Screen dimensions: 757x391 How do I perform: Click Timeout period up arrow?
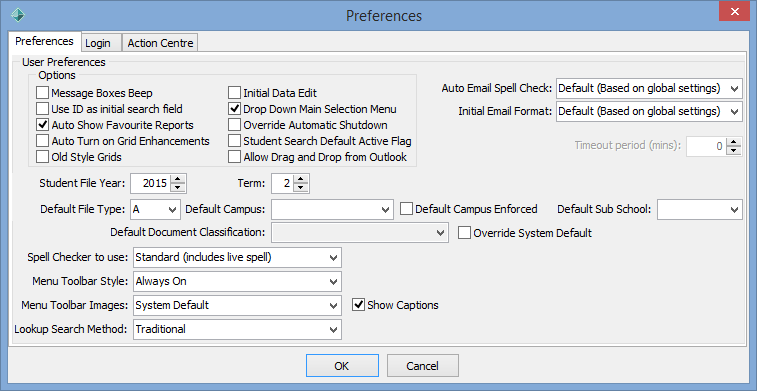click(734, 142)
